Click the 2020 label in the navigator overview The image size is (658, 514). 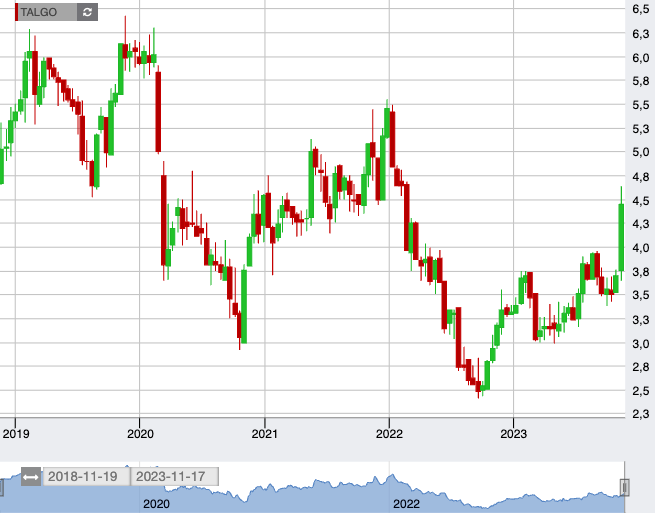click(x=156, y=504)
